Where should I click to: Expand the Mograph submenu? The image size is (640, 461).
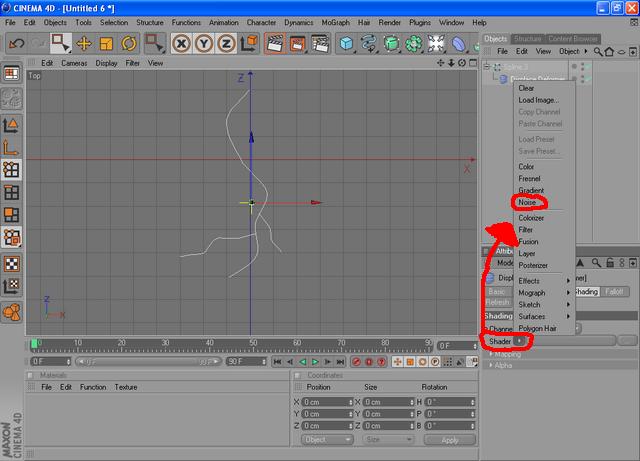point(544,293)
